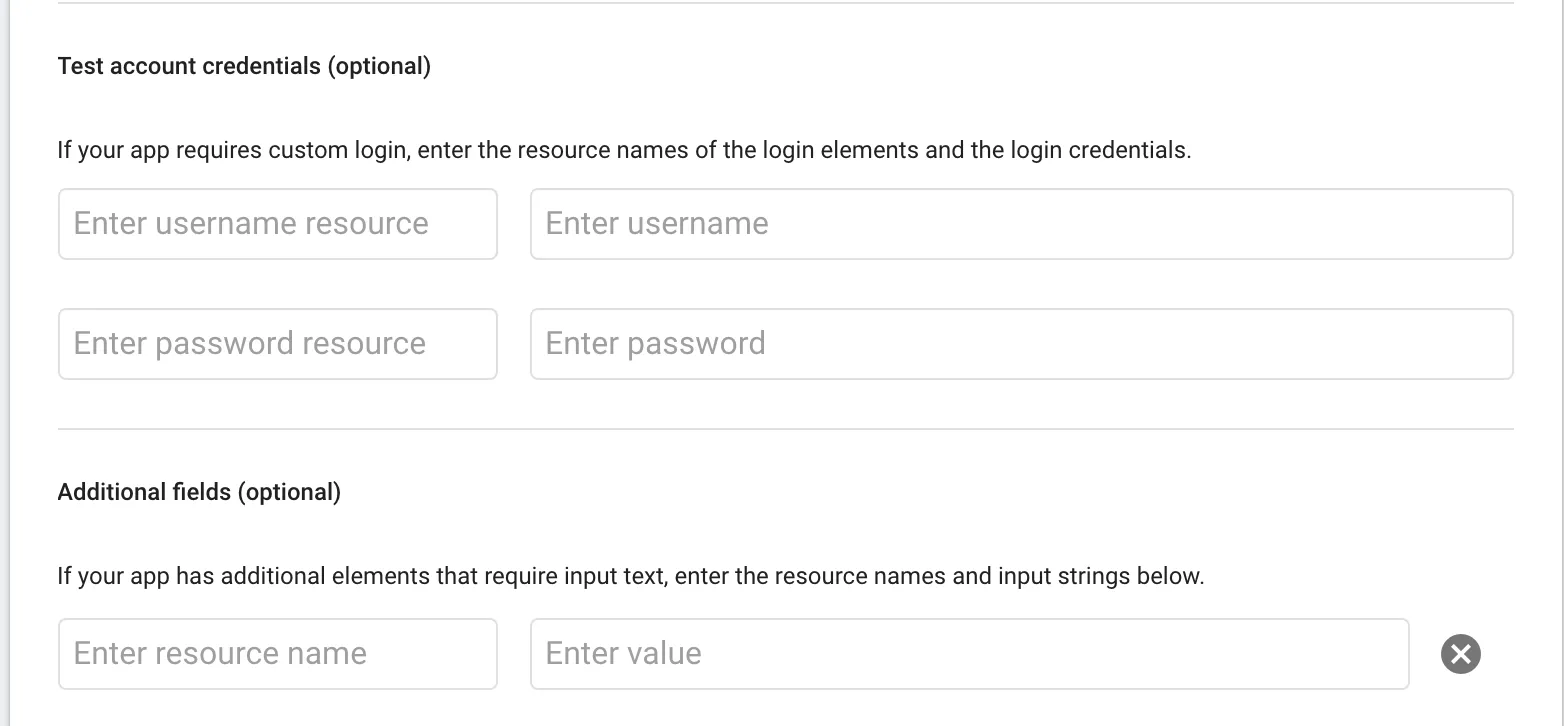Click "(optional)" beside Test account credentials

(379, 67)
